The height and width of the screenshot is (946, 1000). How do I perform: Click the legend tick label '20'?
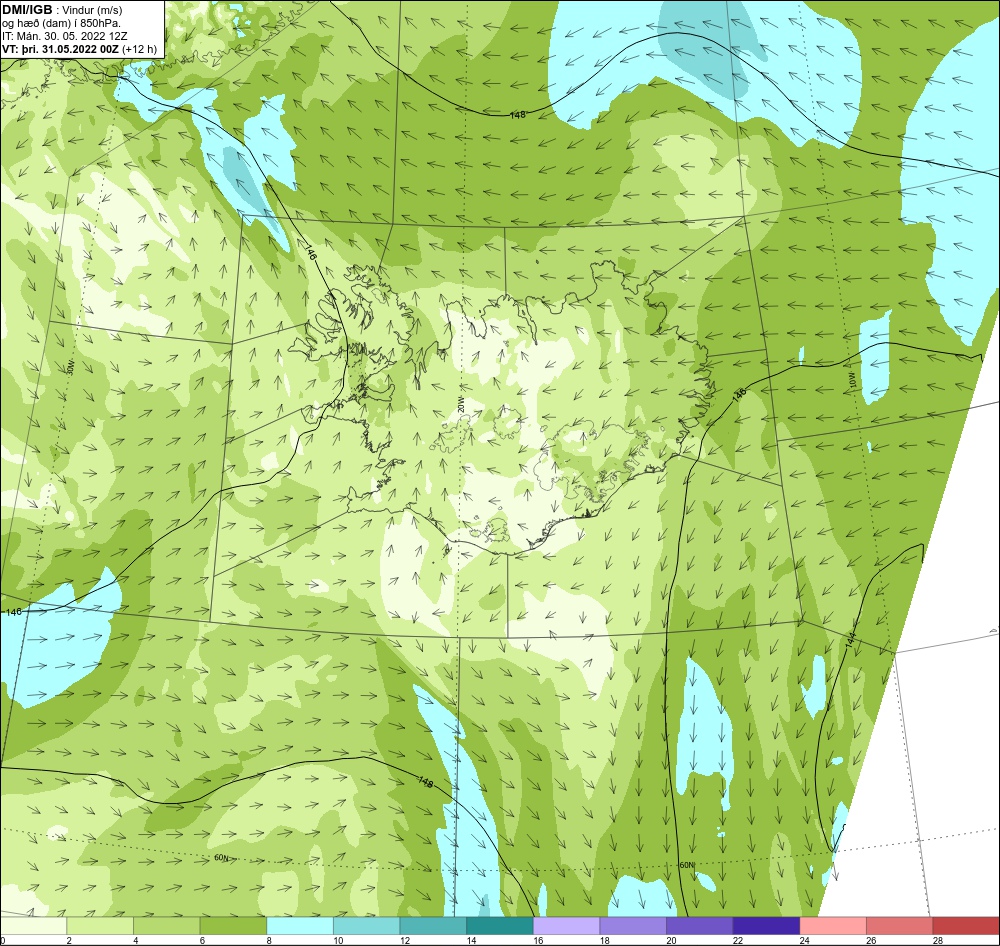(672, 940)
